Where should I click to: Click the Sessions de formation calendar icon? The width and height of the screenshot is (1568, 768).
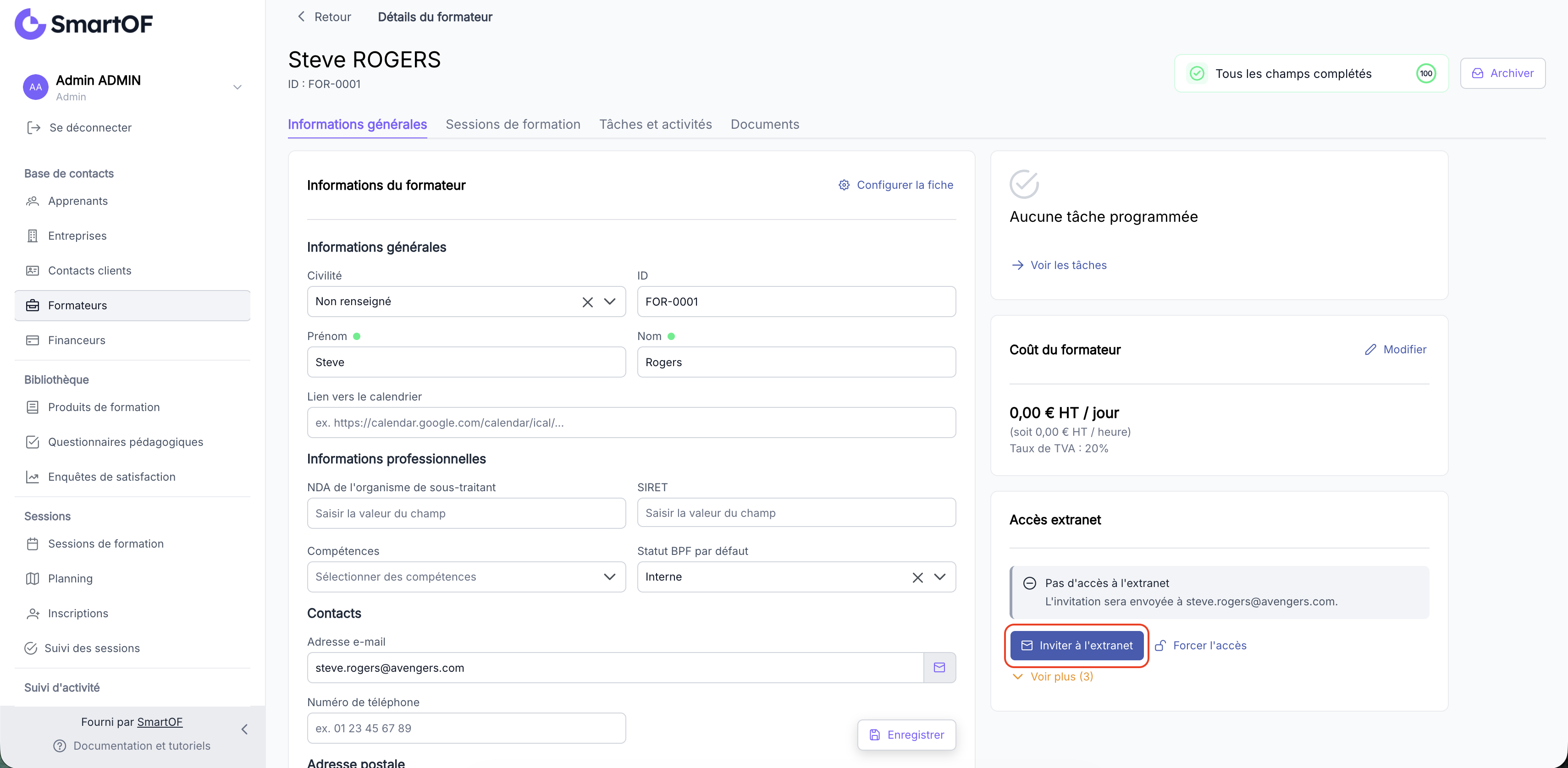pyautogui.click(x=32, y=543)
